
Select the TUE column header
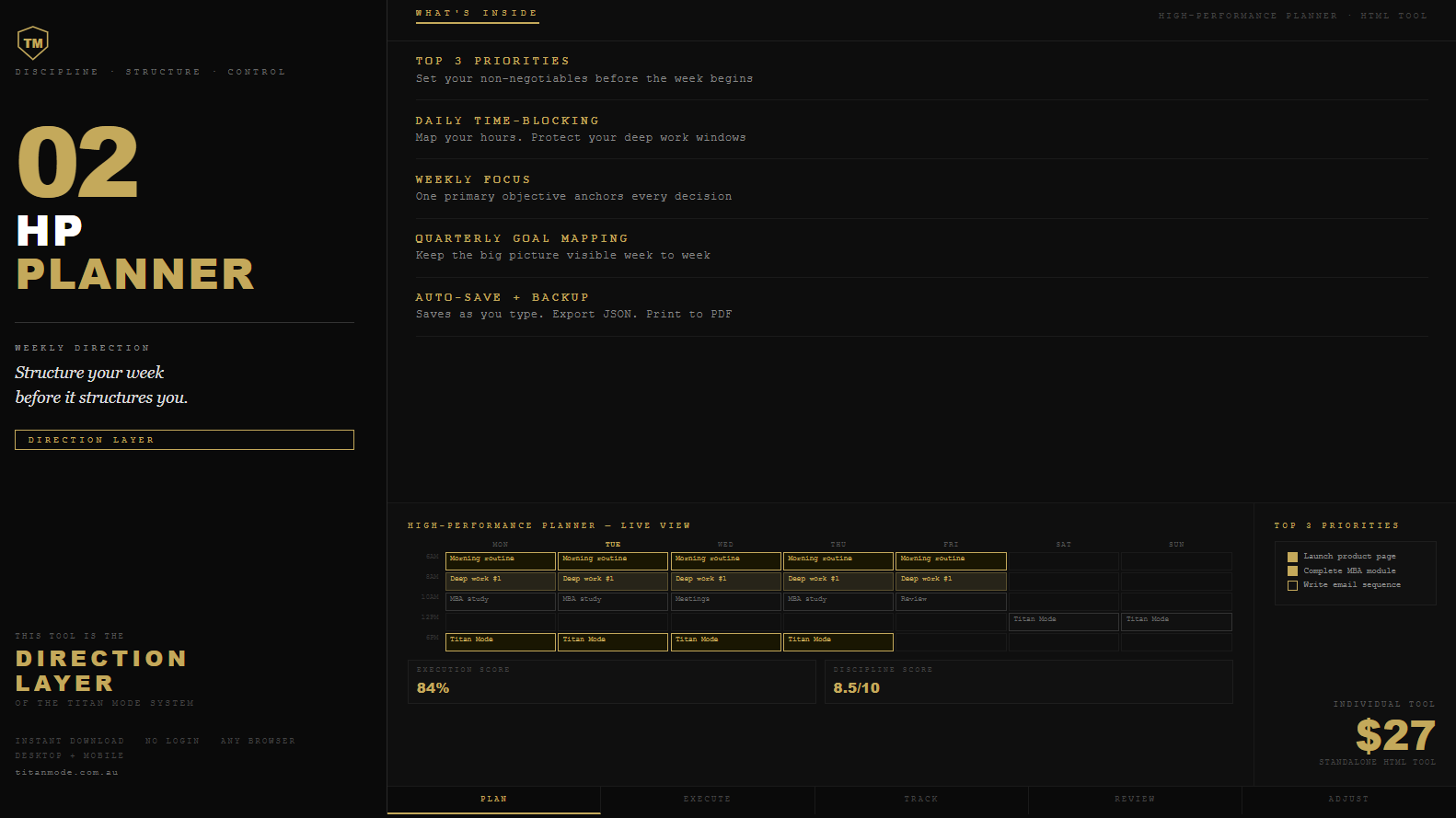[613, 545]
